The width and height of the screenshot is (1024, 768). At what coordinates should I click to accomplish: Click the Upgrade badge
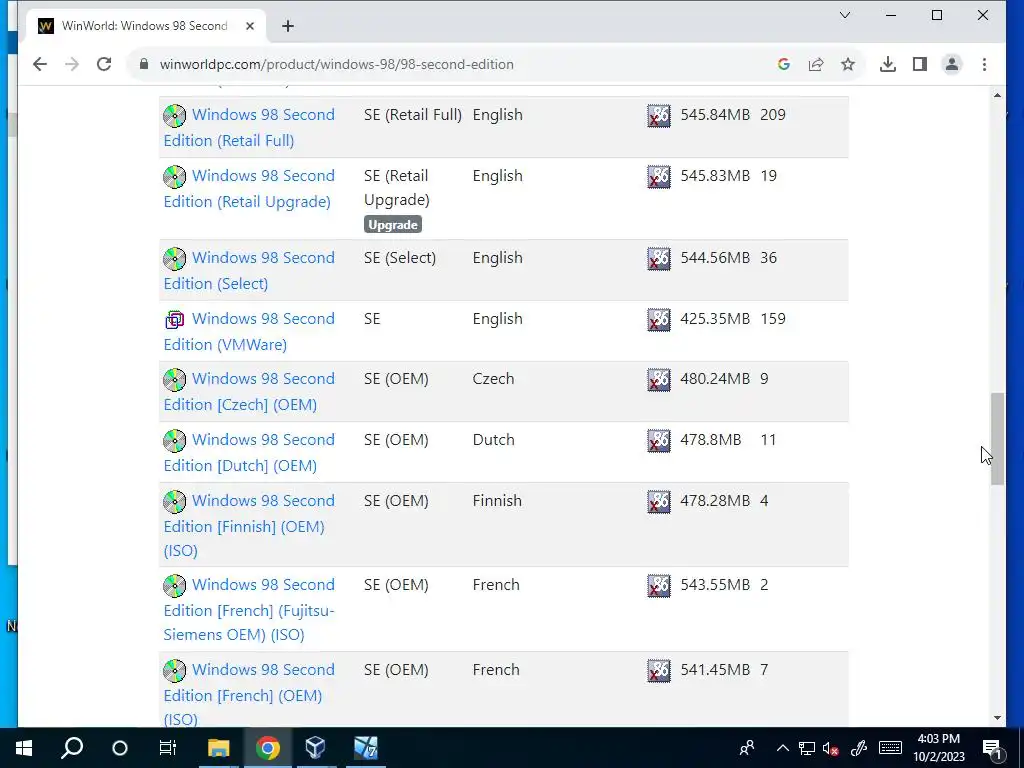point(392,225)
